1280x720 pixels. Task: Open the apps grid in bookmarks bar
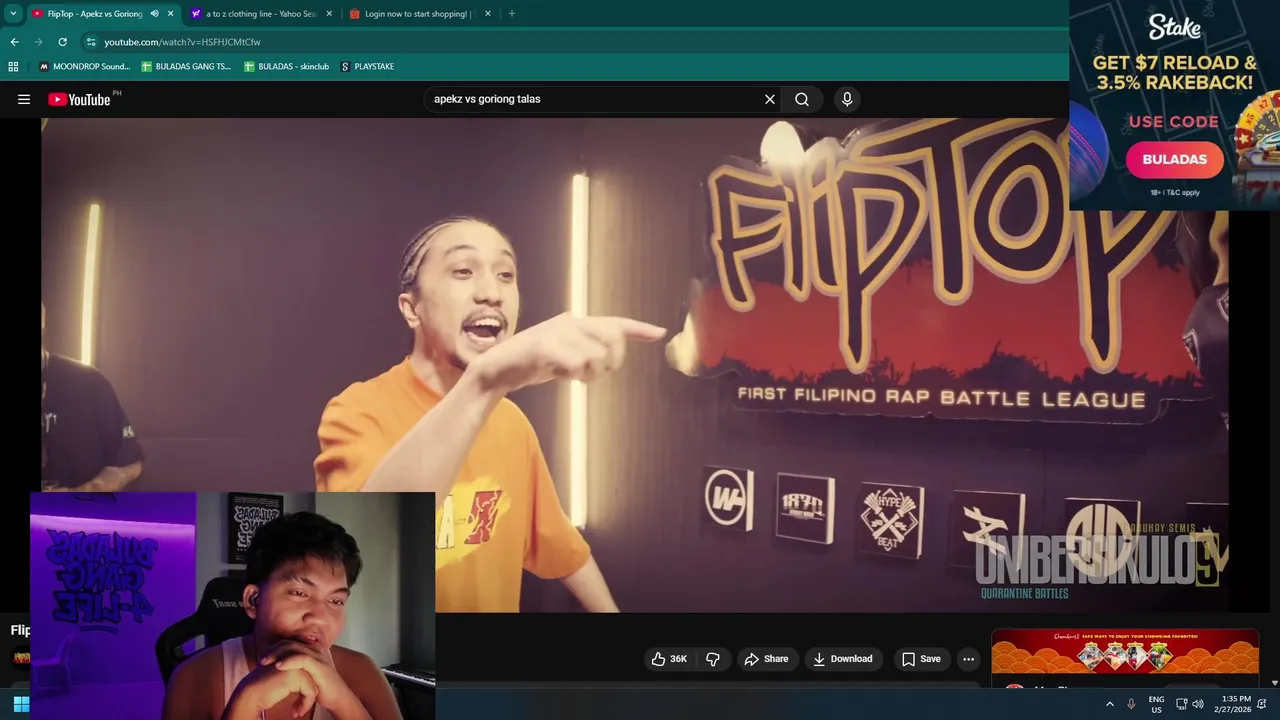[x=13, y=66]
